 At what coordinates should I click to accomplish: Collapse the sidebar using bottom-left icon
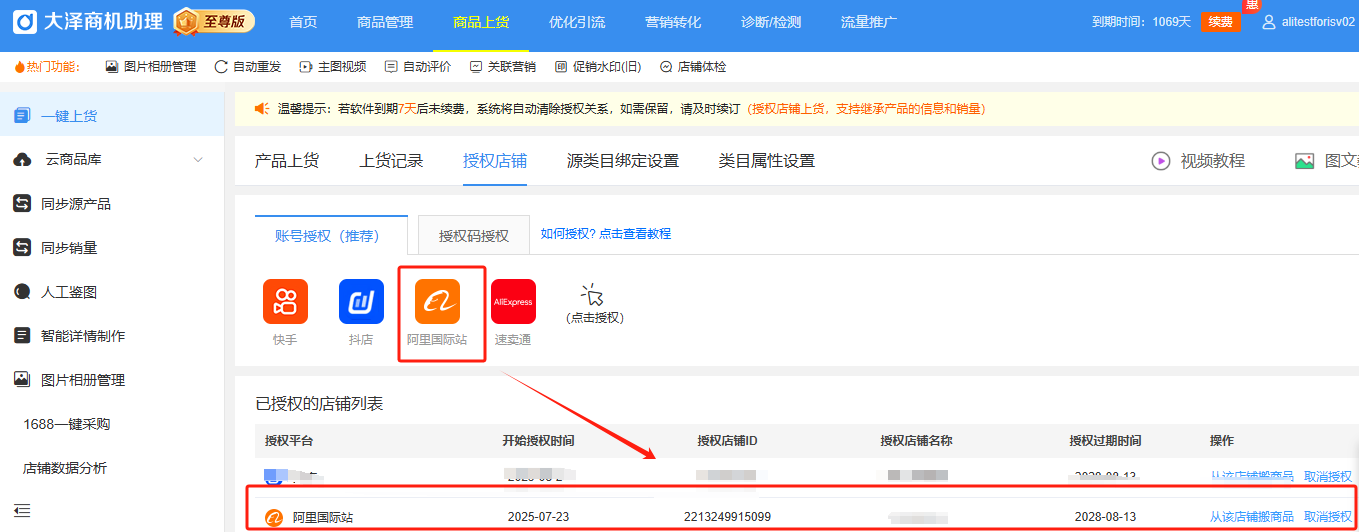(22, 511)
